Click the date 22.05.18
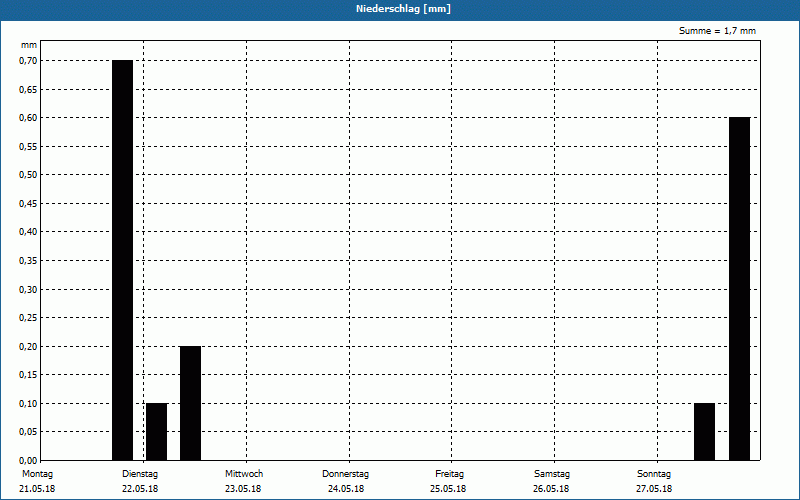Image resolution: width=800 pixels, height=500 pixels. (x=140, y=489)
